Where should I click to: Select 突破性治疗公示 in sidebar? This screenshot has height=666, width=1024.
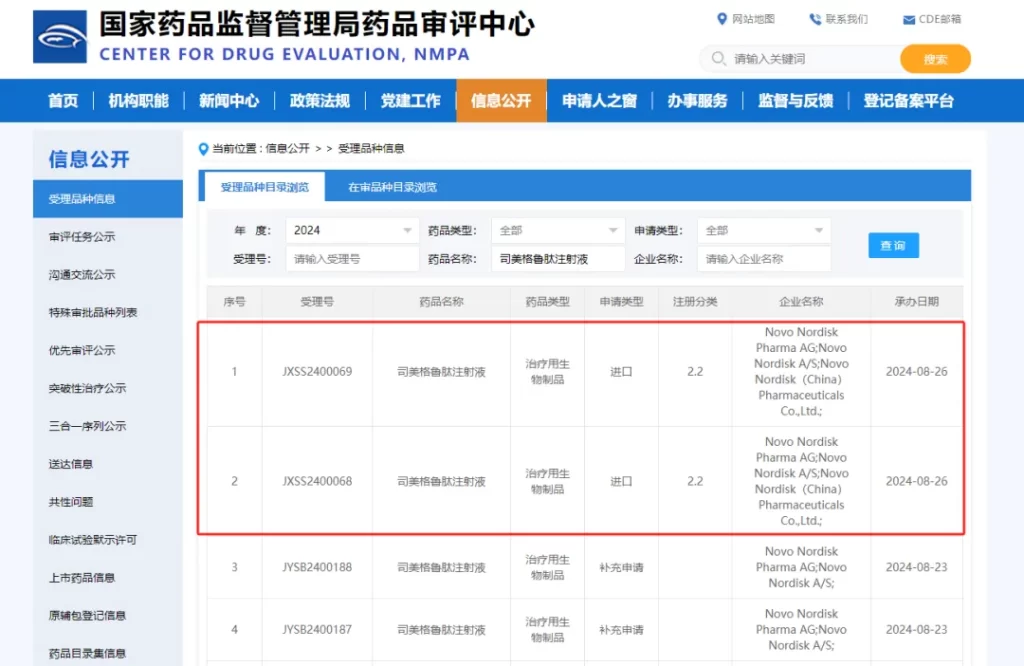[87, 388]
